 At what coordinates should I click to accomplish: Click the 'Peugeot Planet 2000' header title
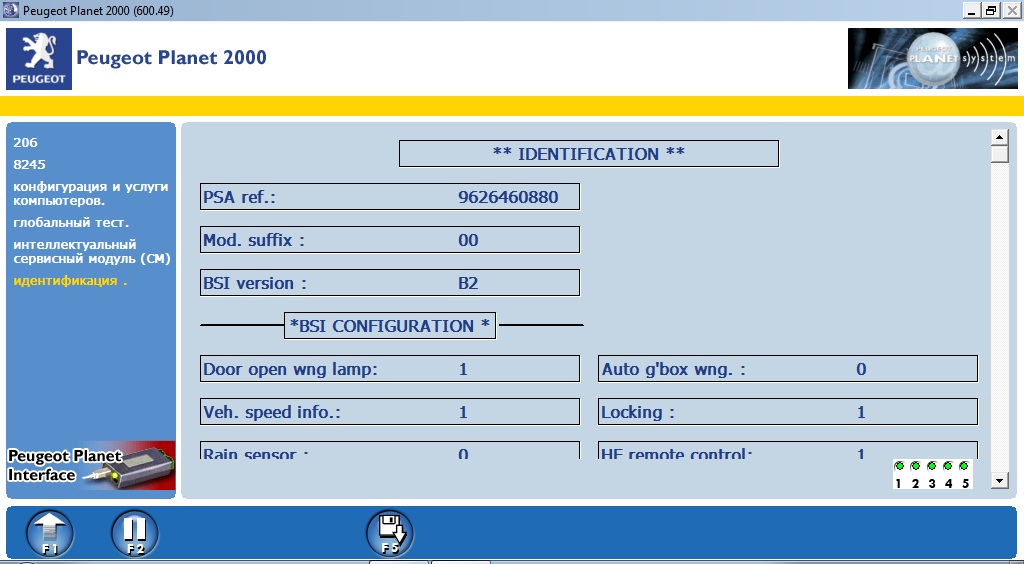(172, 57)
